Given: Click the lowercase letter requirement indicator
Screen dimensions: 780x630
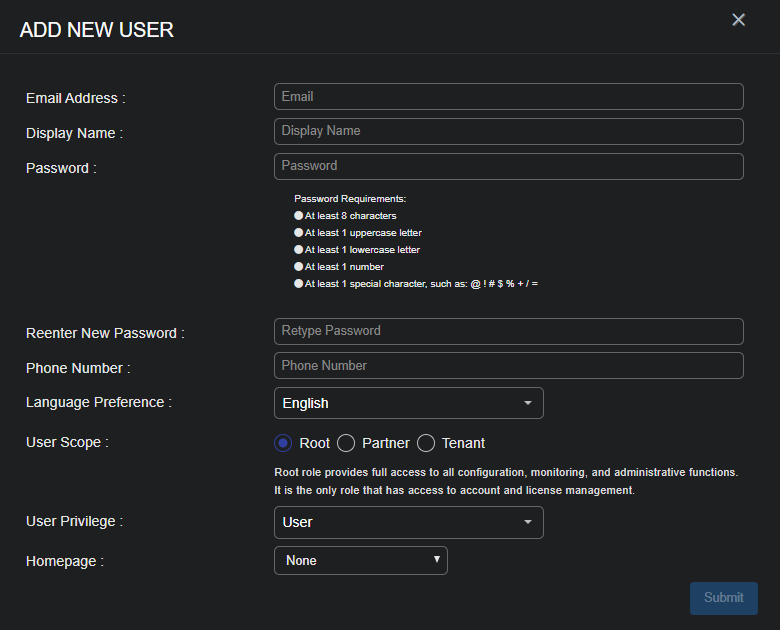Looking at the screenshot, I should click(x=298, y=250).
